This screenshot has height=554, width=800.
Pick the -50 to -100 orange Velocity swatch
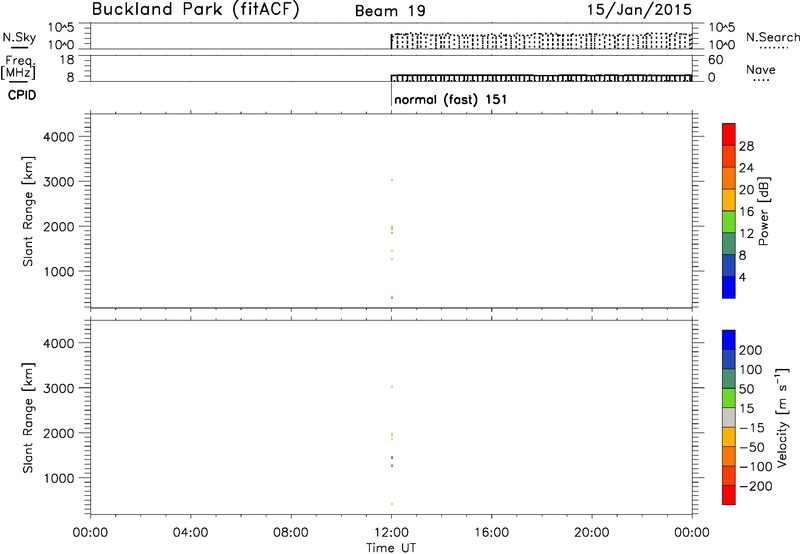point(729,456)
